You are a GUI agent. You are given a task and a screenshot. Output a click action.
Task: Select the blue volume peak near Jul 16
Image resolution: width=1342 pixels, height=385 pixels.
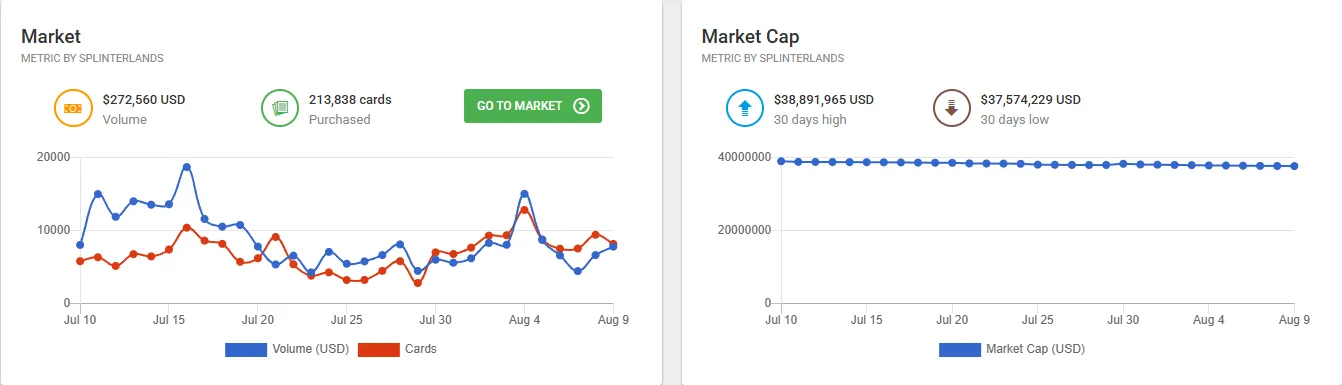[186, 167]
